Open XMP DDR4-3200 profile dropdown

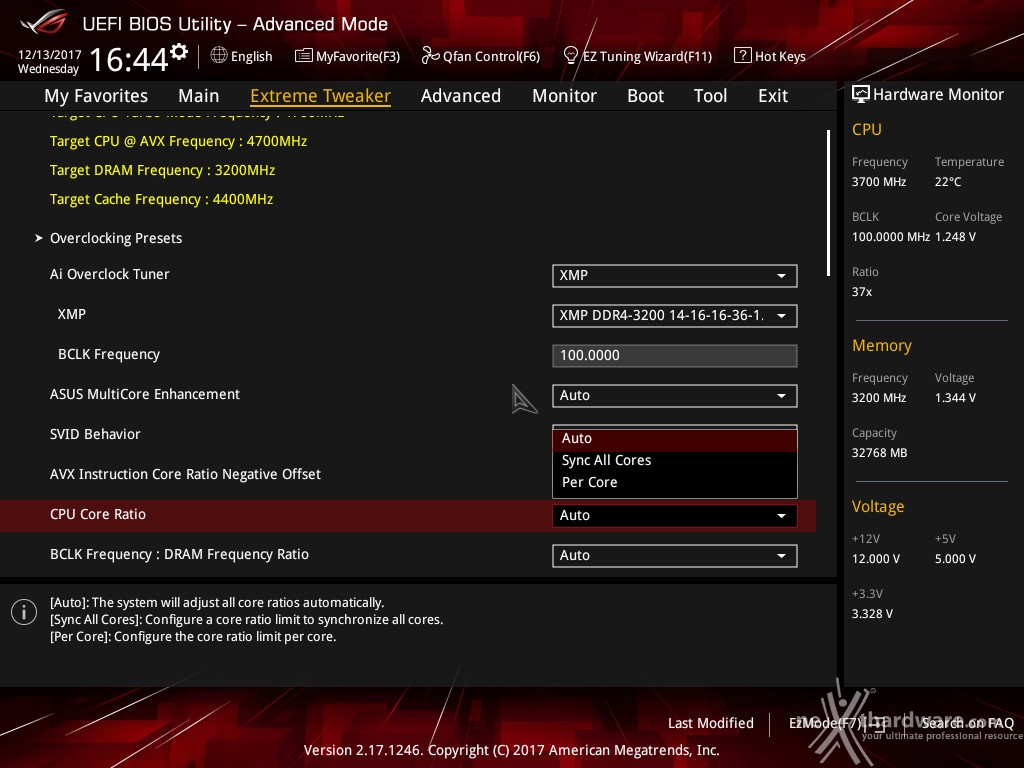point(675,315)
